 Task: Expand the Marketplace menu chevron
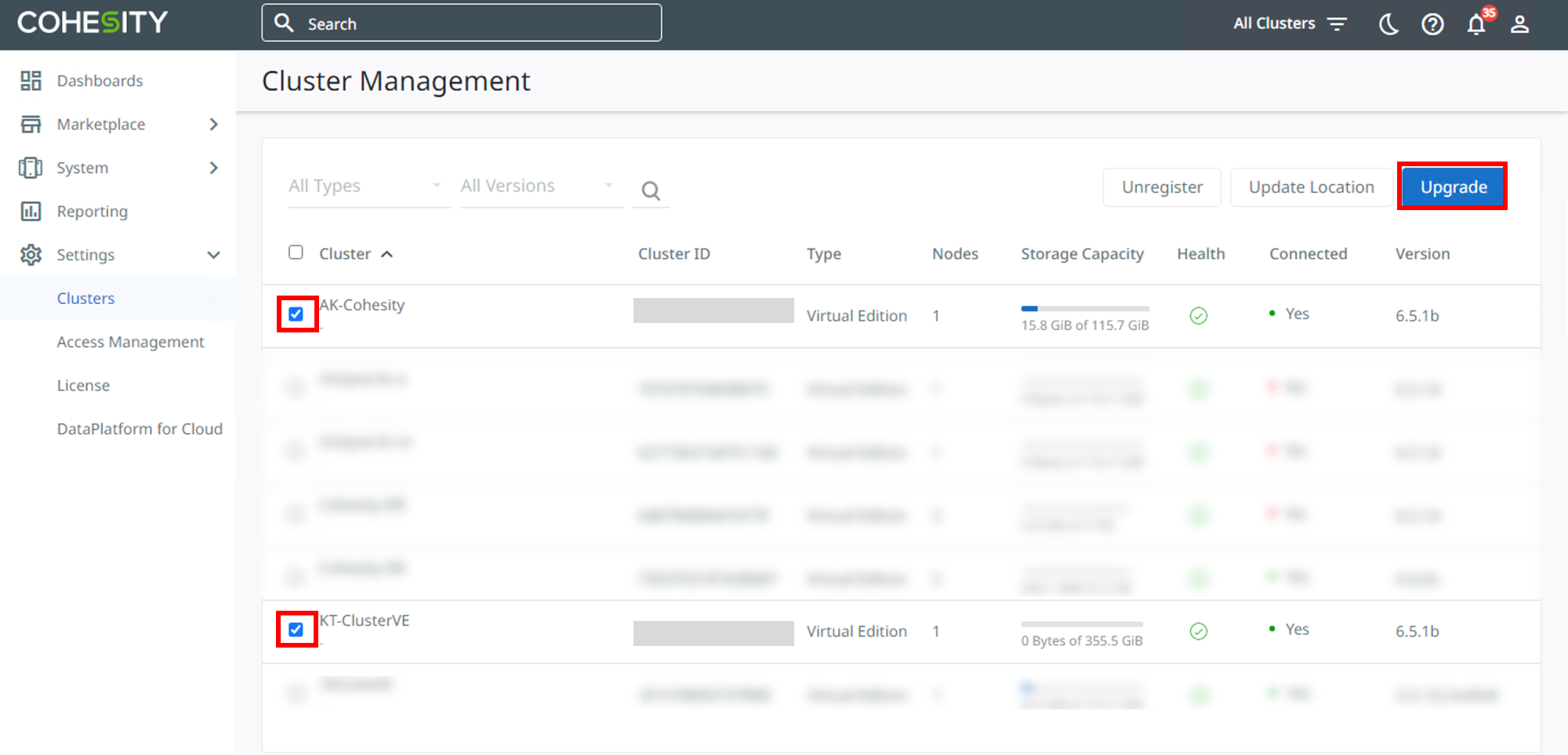click(x=214, y=124)
